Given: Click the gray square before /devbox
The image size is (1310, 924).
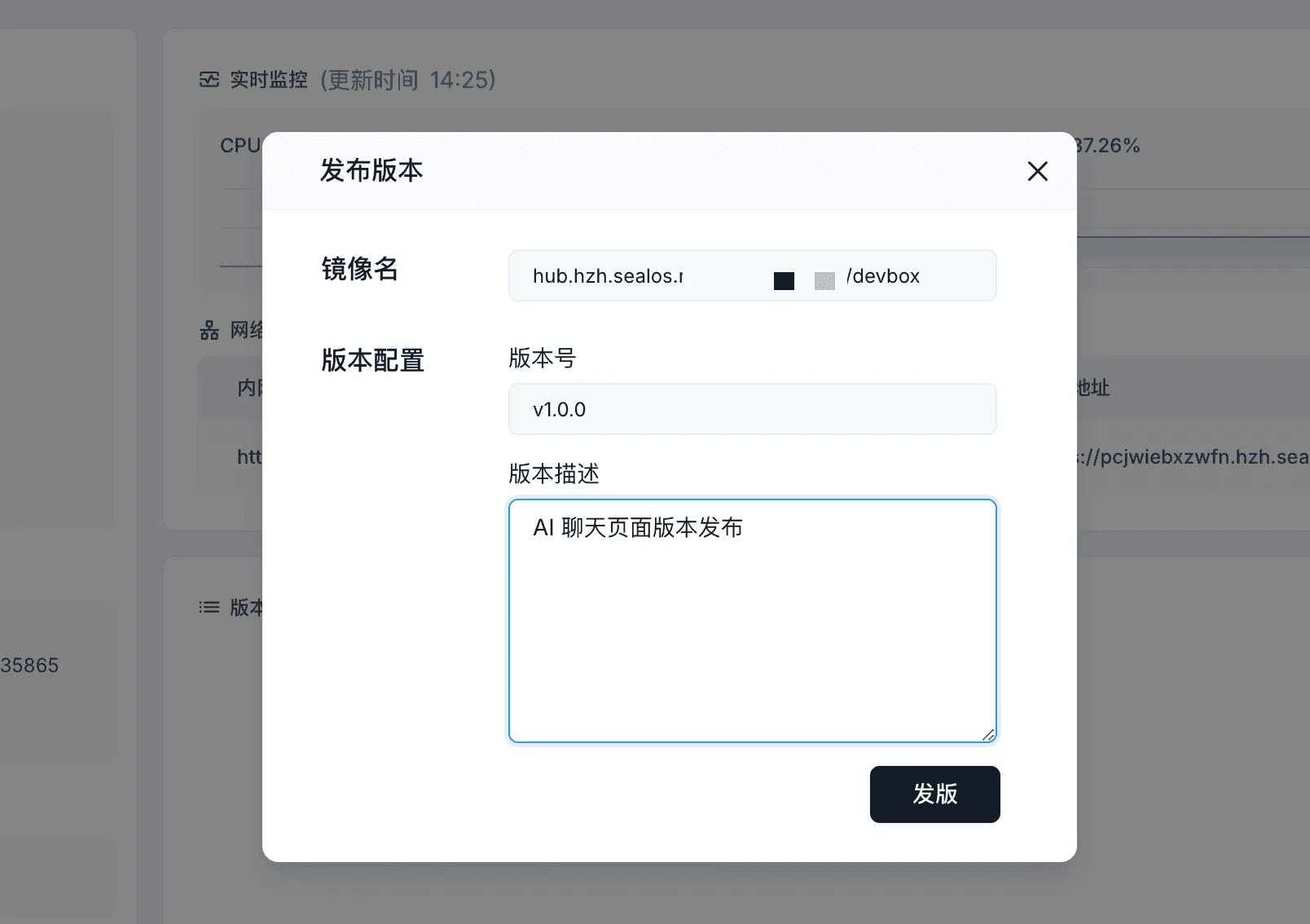Looking at the screenshot, I should pos(824,281).
